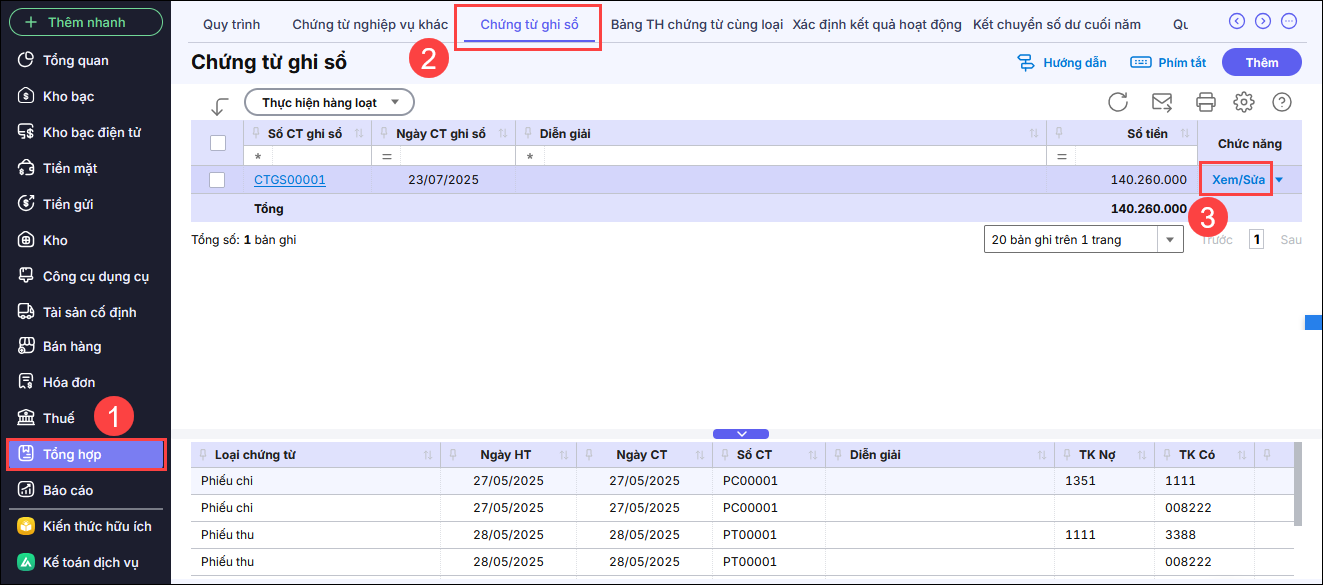1323x585 pixels.
Task: Switch to Chứng từ nghiệp vụ khác tab
Action: (x=370, y=24)
